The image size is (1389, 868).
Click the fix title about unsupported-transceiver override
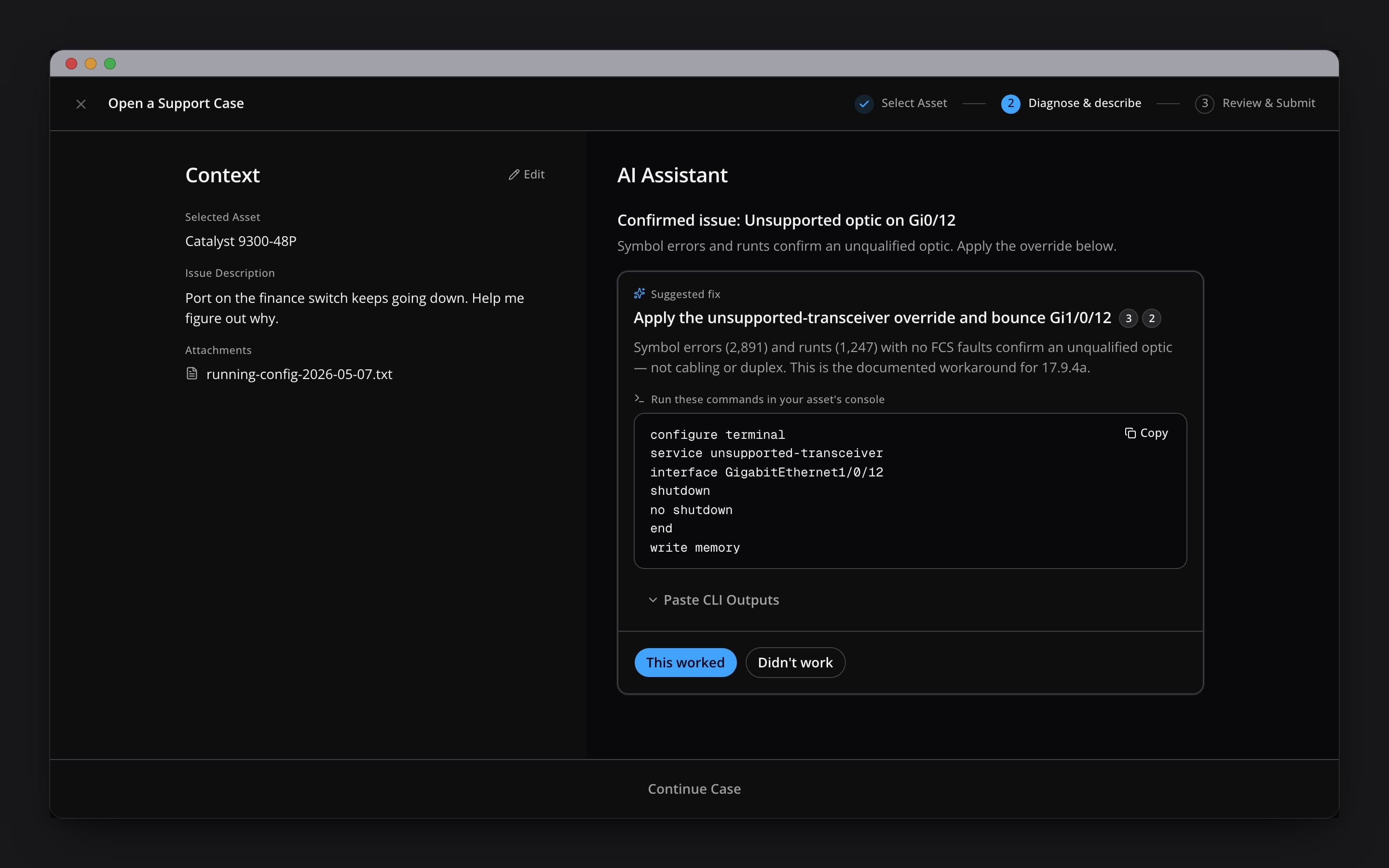click(872, 317)
